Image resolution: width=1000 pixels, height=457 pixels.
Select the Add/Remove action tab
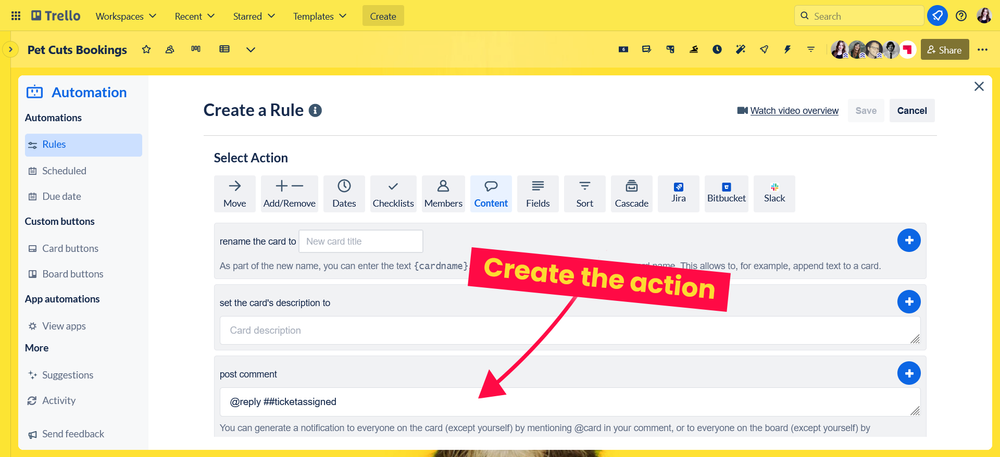(290, 194)
